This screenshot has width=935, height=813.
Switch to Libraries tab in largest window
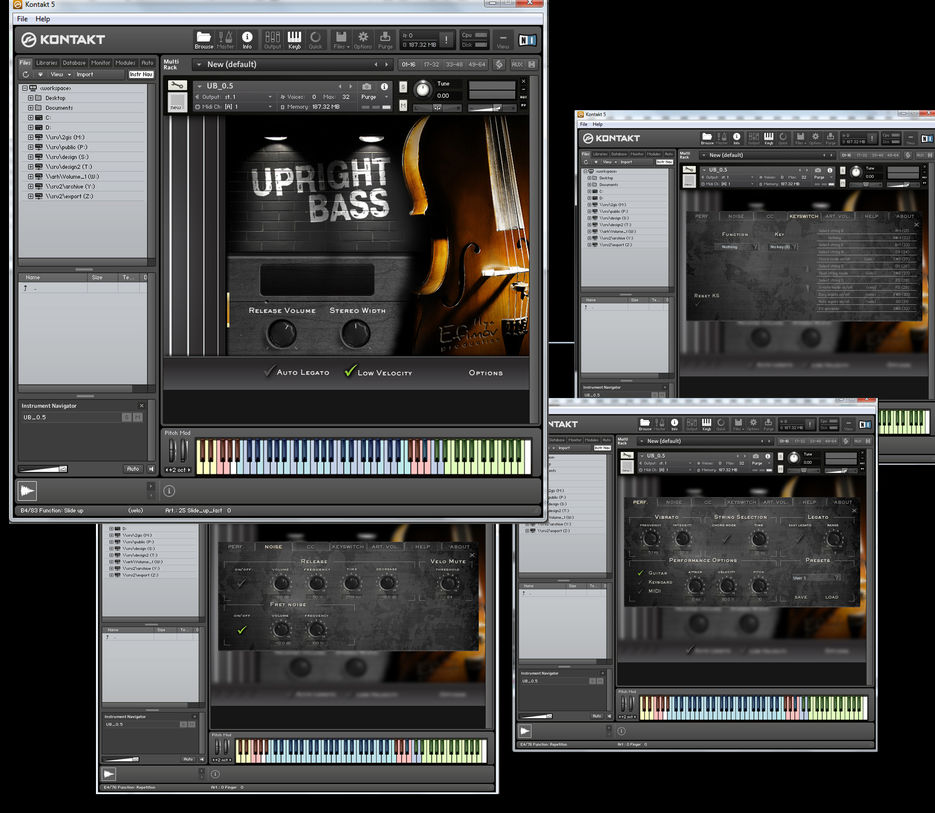pyautogui.click(x=47, y=62)
